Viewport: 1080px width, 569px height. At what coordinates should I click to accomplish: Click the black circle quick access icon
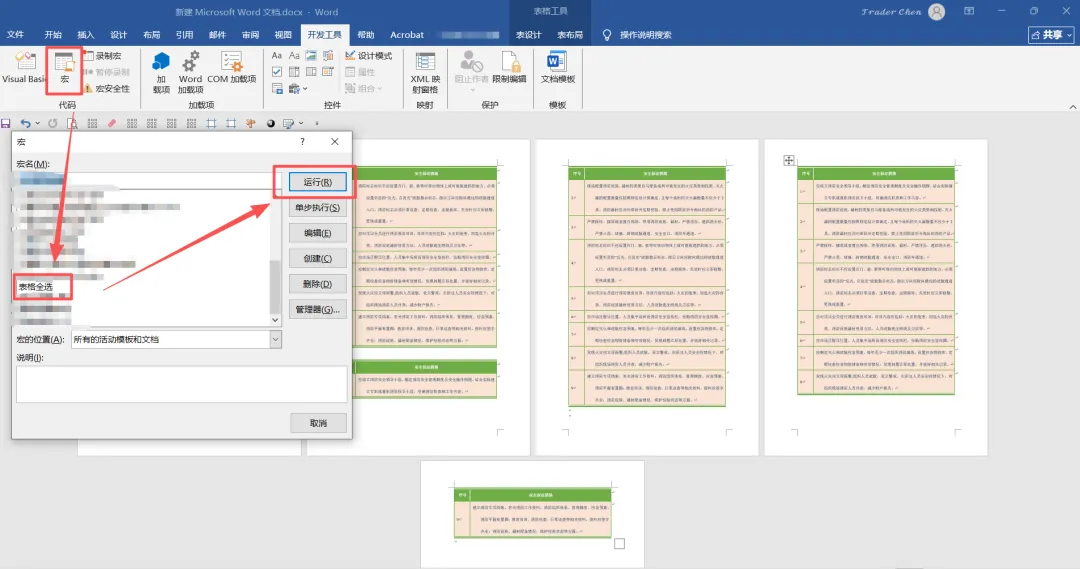coord(271,123)
